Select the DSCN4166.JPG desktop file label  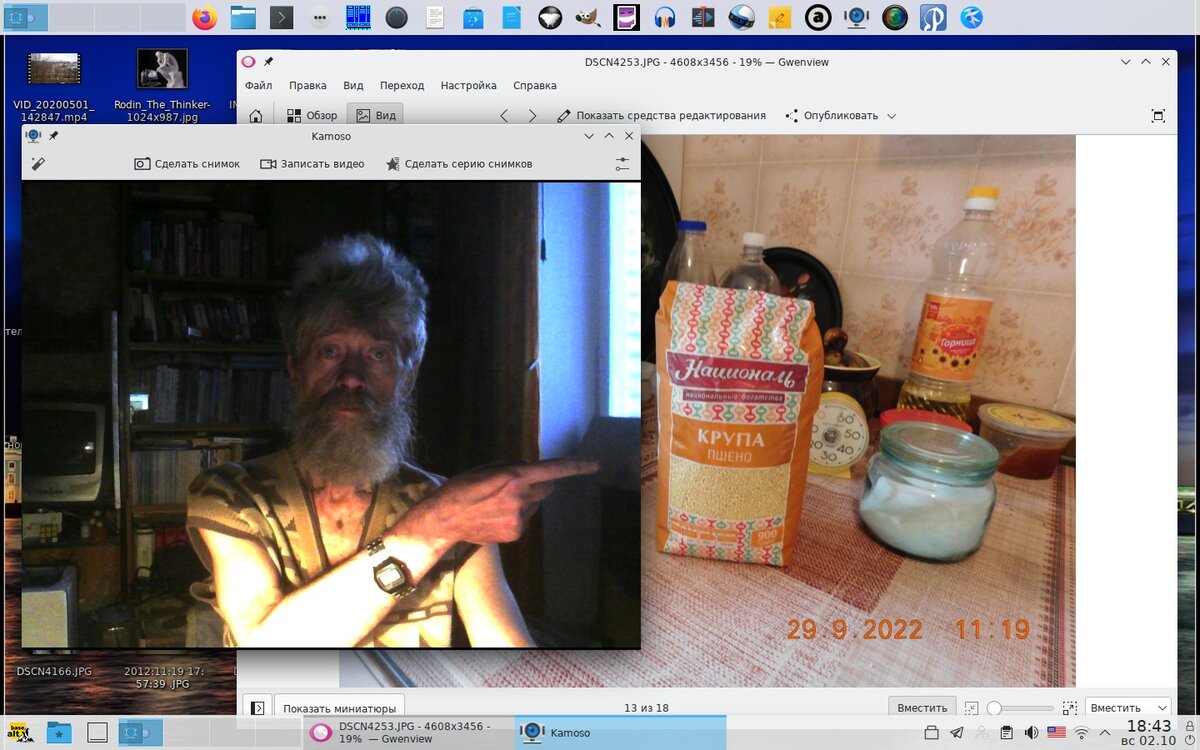pyautogui.click(x=54, y=671)
